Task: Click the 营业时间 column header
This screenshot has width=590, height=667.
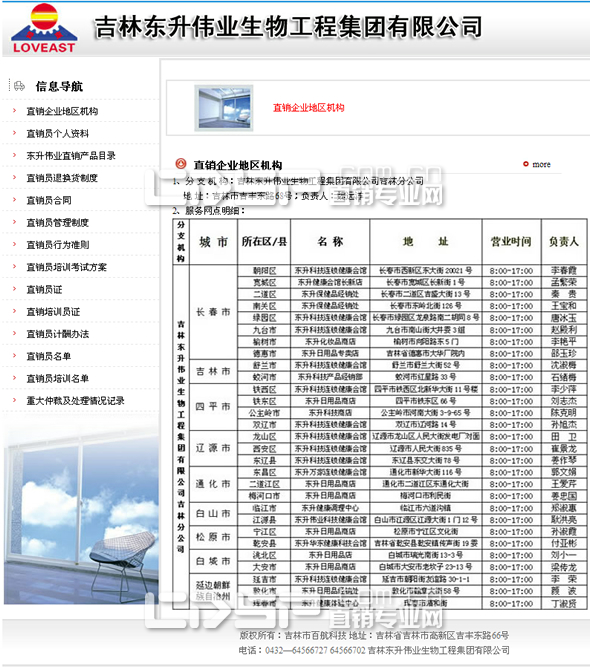Action: [511, 242]
